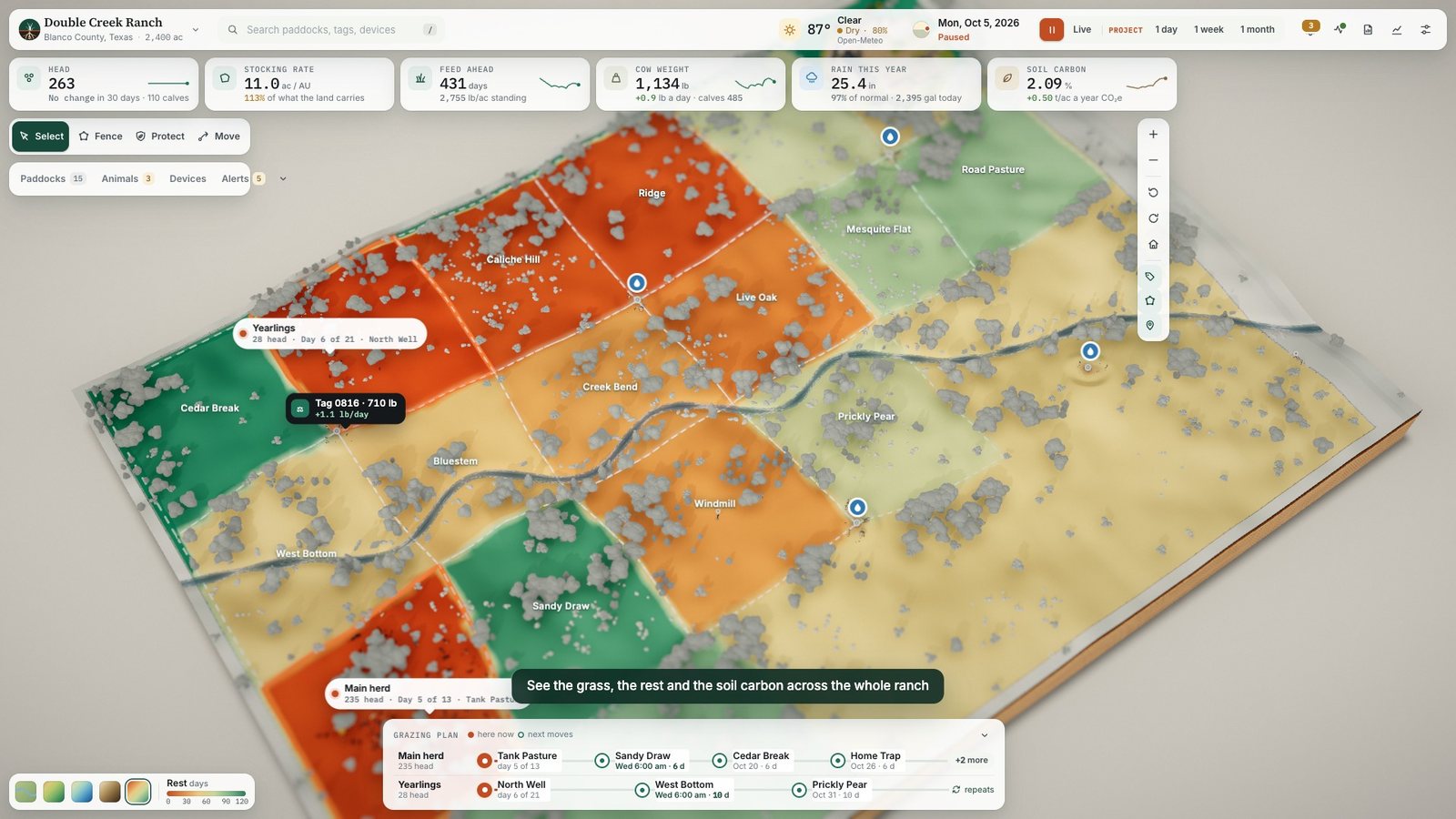Open the report document icon

click(x=1368, y=29)
